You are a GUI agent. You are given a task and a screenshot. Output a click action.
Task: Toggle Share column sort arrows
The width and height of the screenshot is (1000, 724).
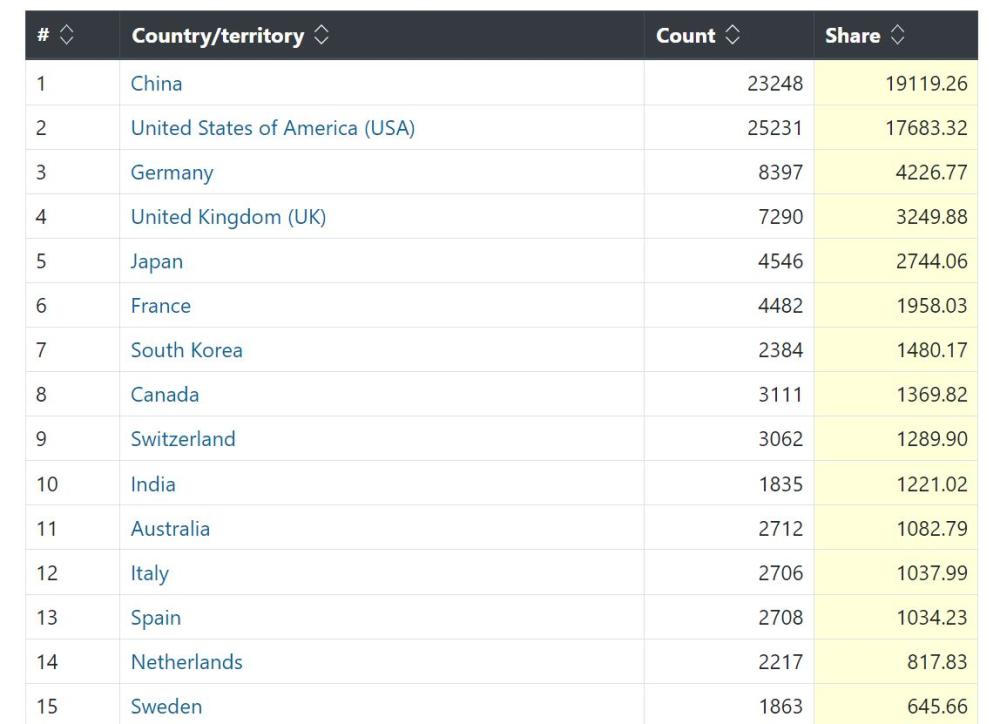897,35
